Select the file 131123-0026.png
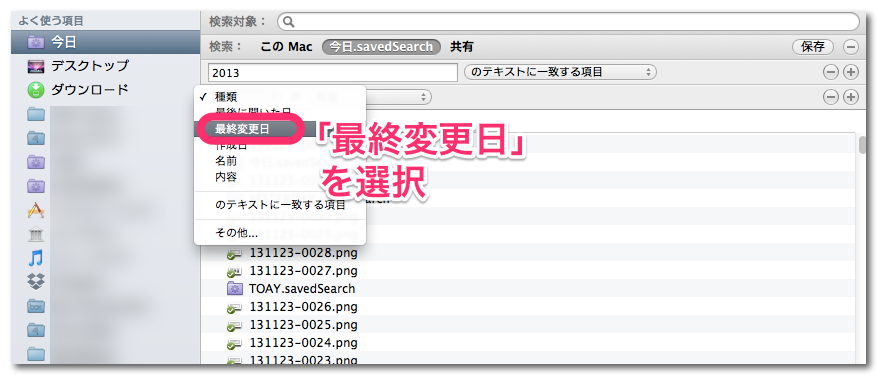 304,307
